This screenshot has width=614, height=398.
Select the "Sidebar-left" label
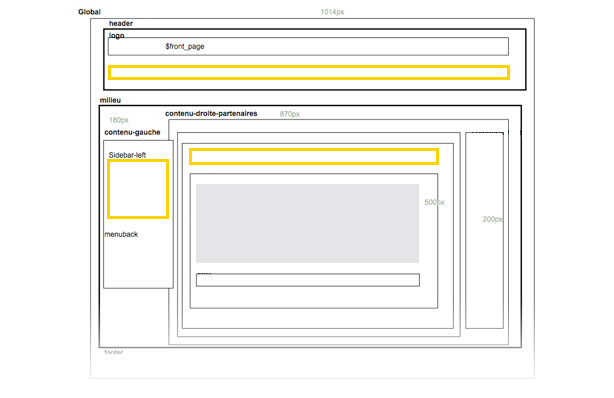pyautogui.click(x=127, y=155)
